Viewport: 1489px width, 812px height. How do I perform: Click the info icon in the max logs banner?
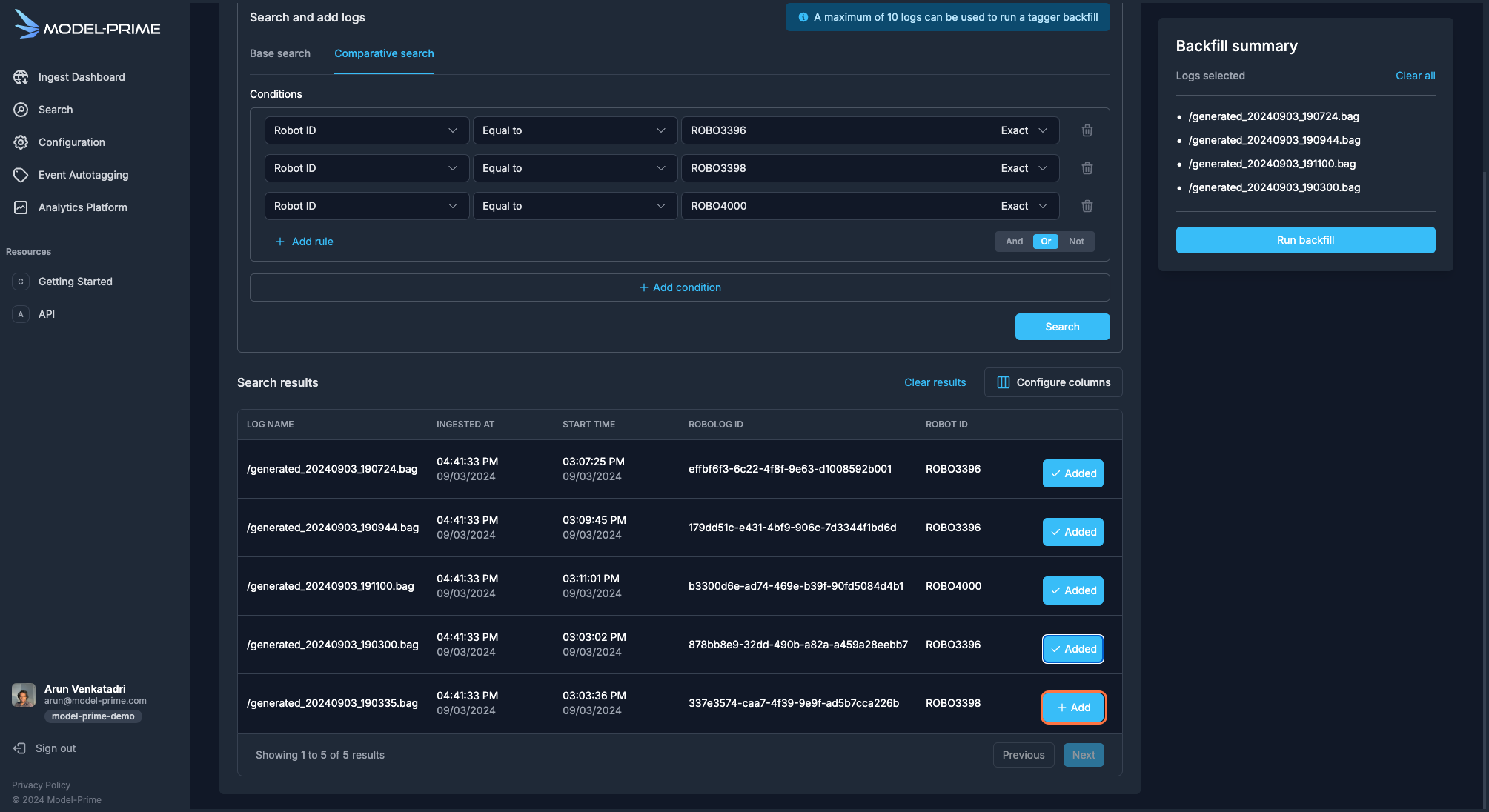[803, 17]
